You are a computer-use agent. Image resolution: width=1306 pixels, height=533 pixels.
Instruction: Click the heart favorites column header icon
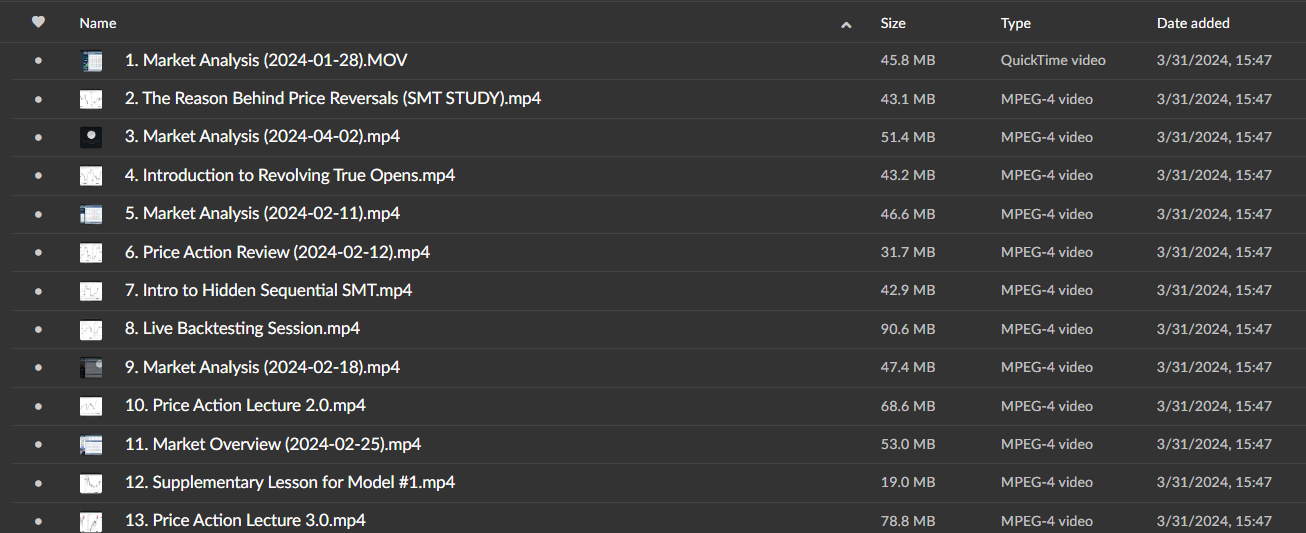coord(38,22)
